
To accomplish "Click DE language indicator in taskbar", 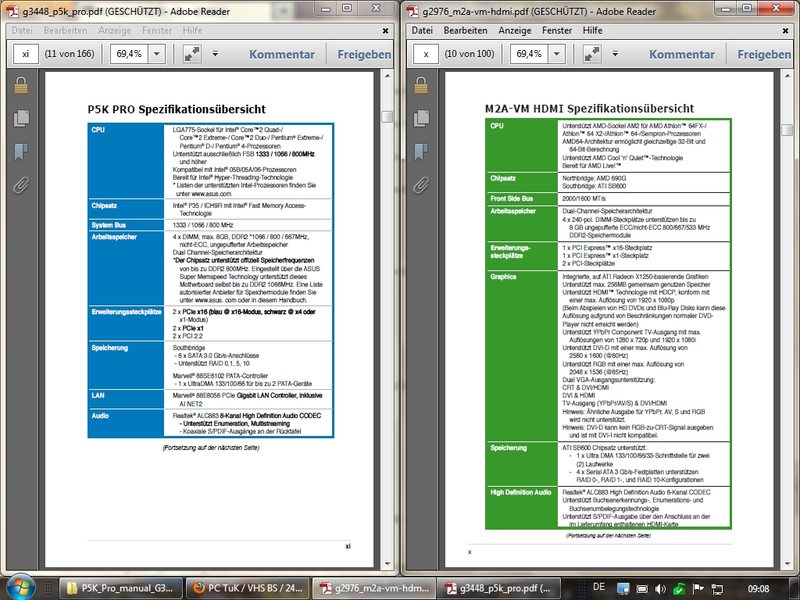I will point(598,587).
